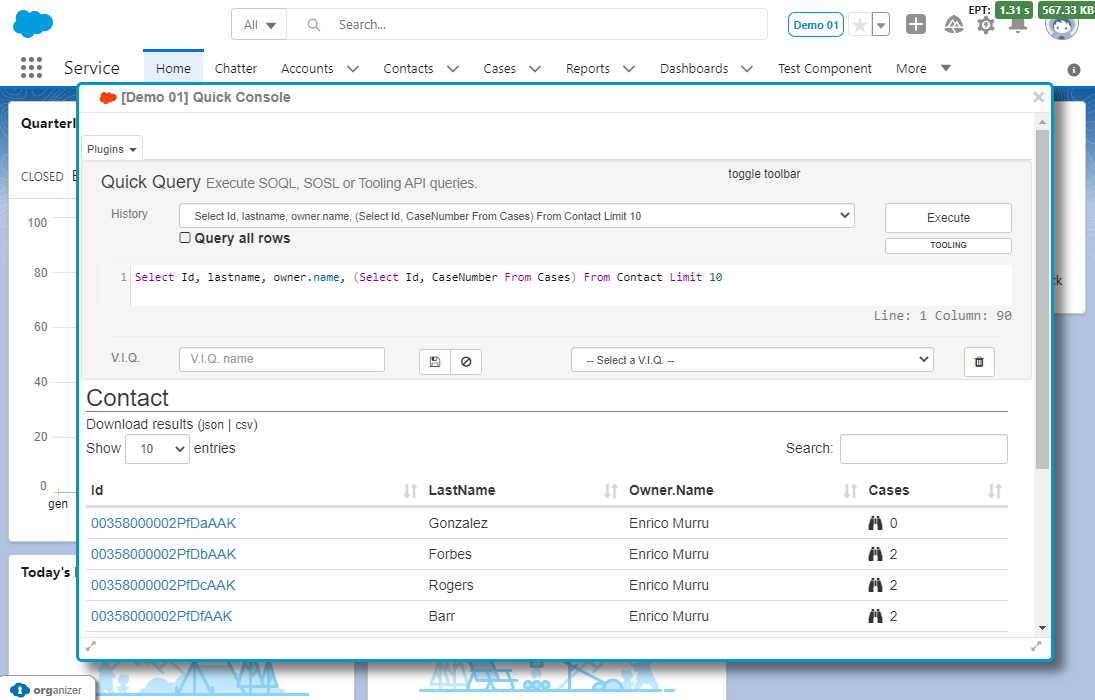1095x700 pixels.
Task: Open the query History dropdown
Action: point(517,216)
